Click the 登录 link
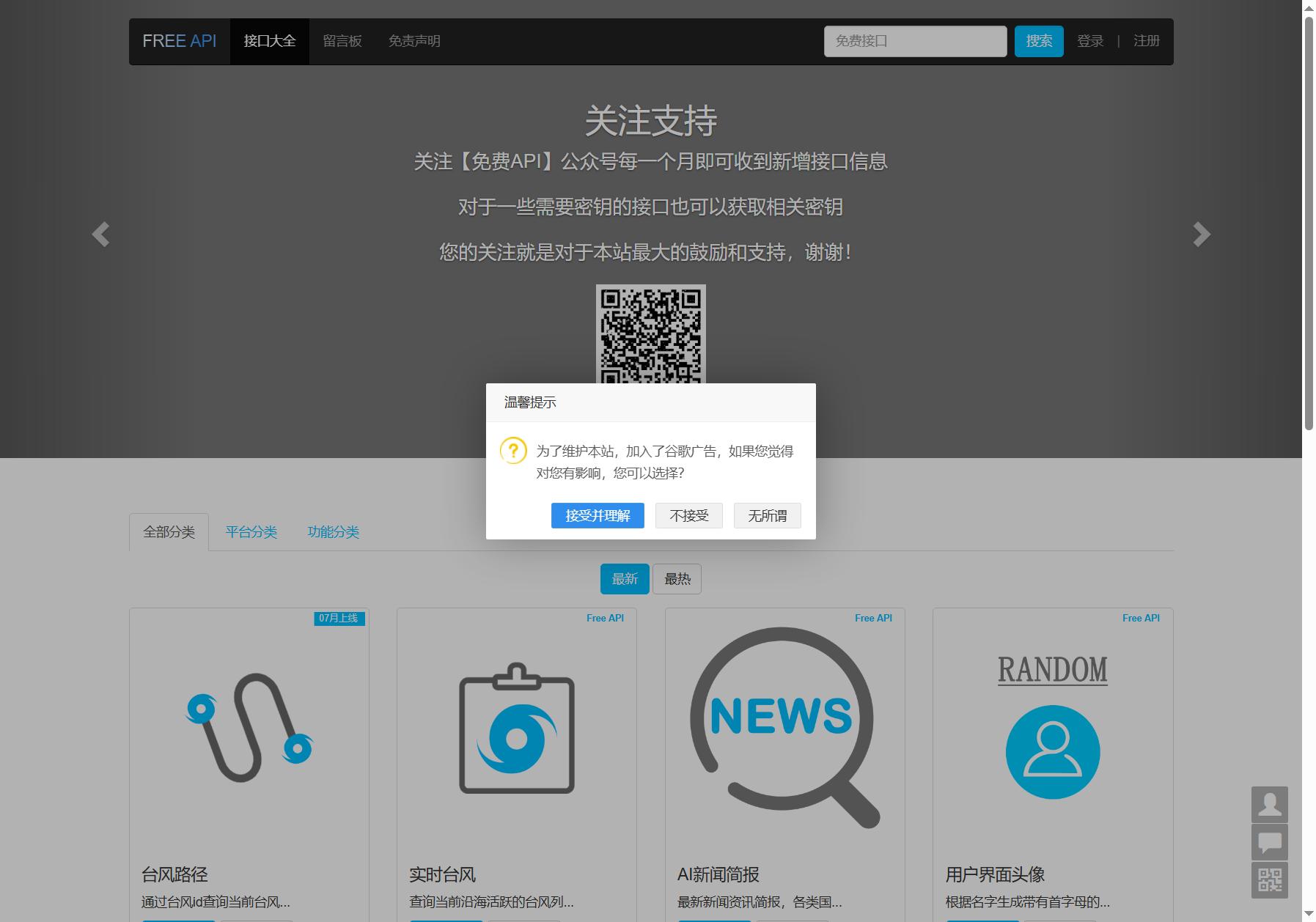The height and width of the screenshot is (922, 1316). pyautogui.click(x=1090, y=41)
